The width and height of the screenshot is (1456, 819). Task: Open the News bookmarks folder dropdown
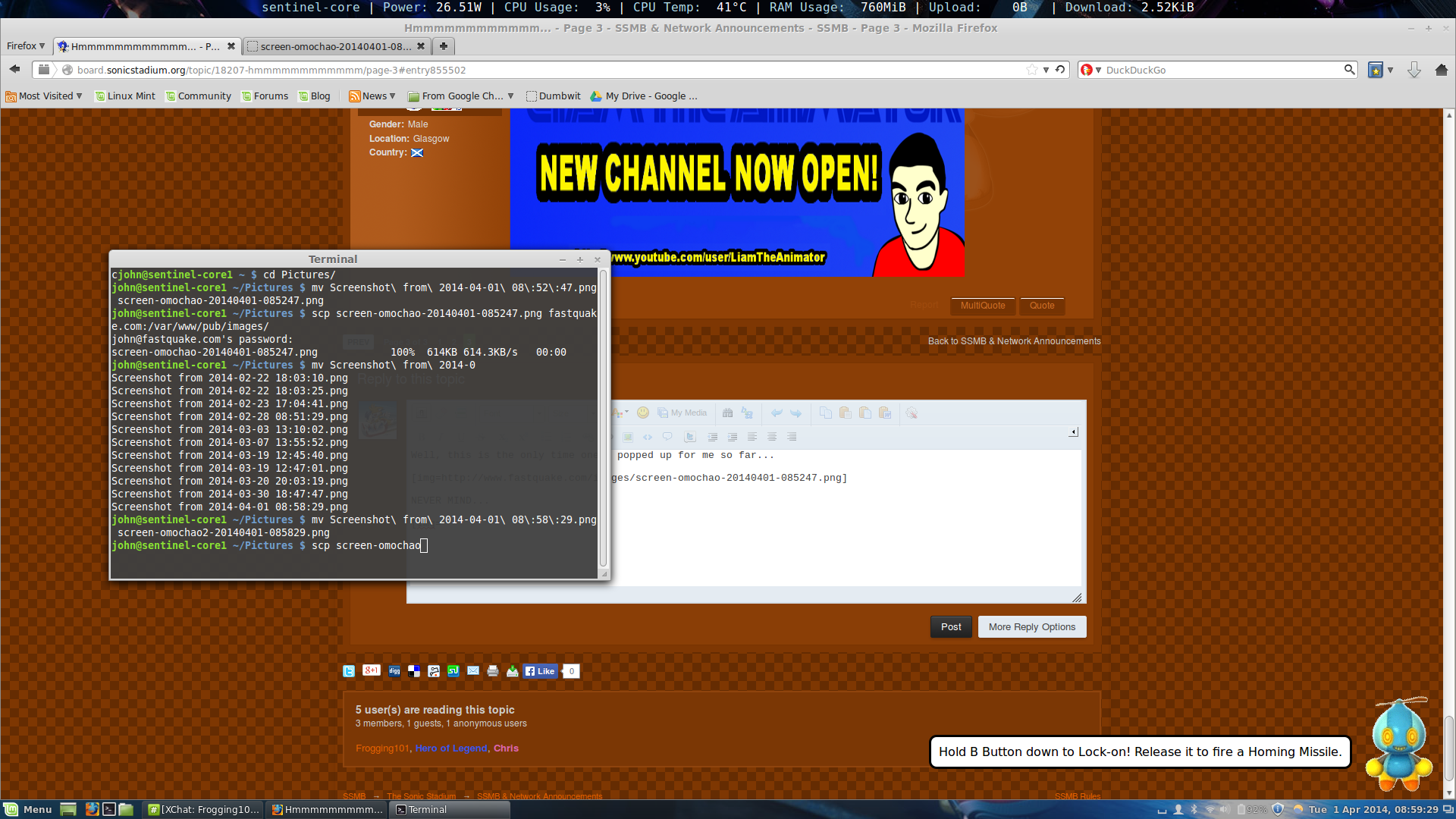tap(372, 96)
